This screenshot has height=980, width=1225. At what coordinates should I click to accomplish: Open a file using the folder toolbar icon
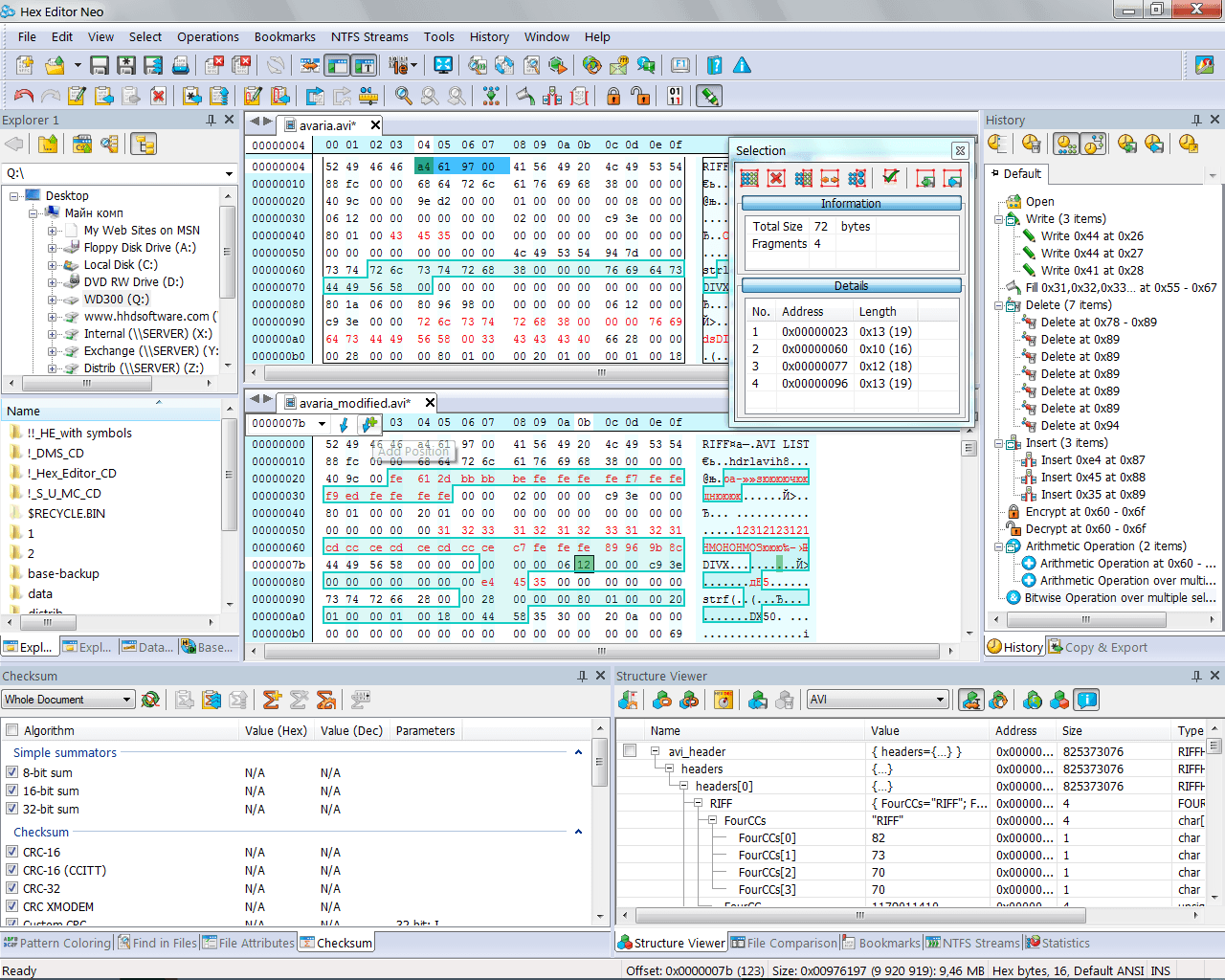54,65
